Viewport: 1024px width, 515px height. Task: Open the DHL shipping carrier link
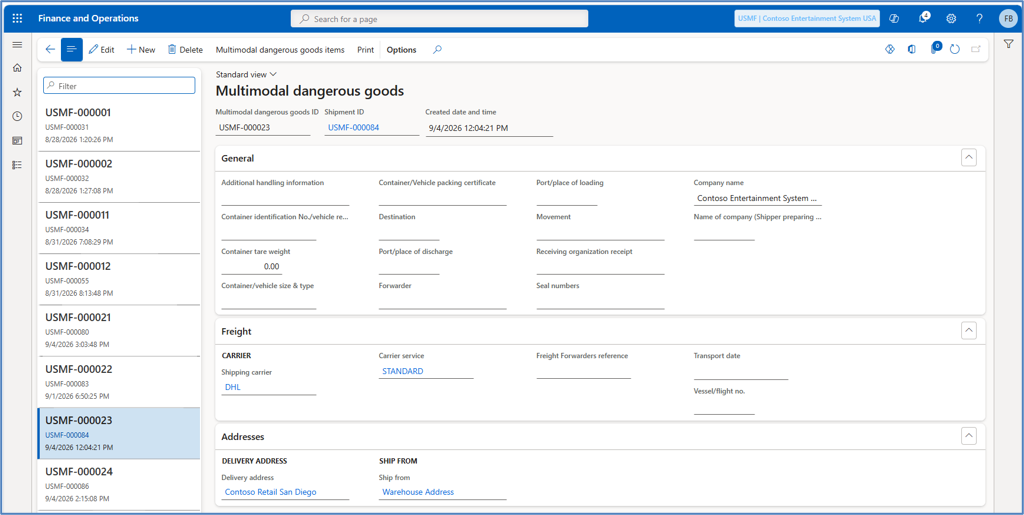point(232,387)
